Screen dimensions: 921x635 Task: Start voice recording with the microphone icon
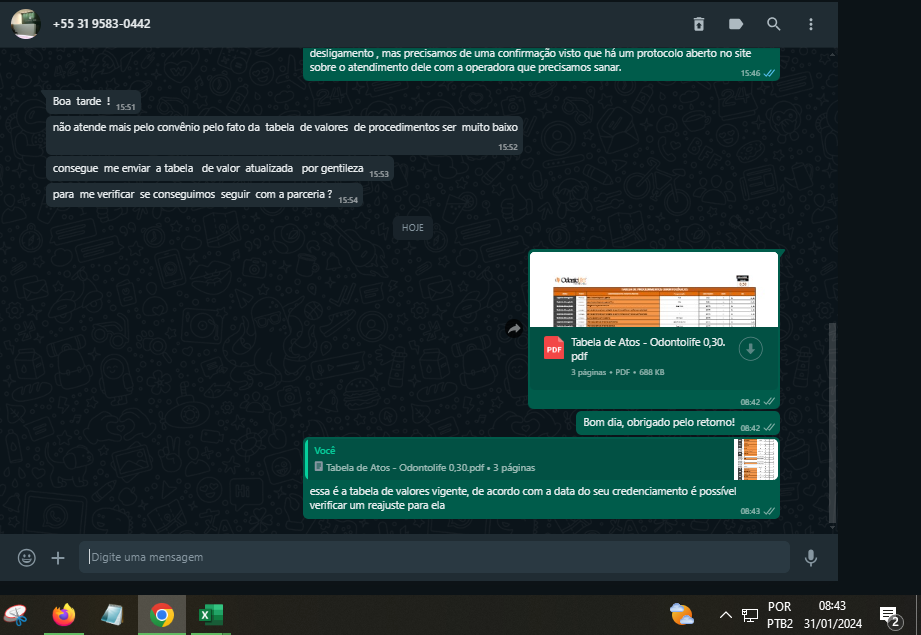coord(810,558)
